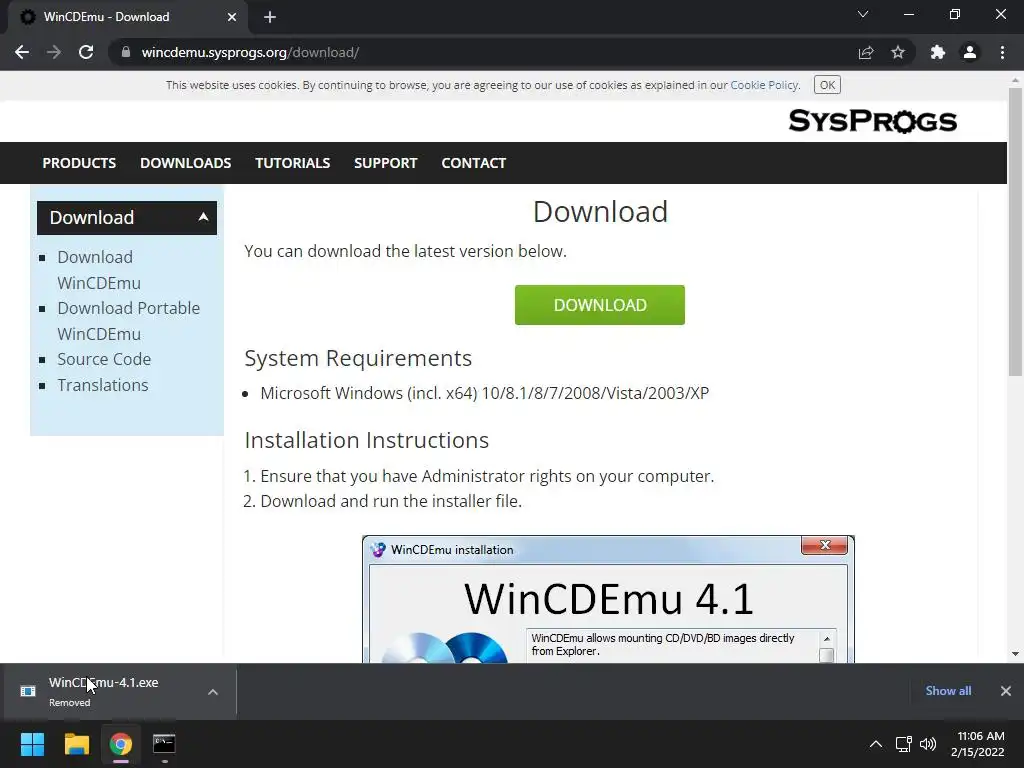This screenshot has width=1024, height=768.
Task: Open the volume tray icon
Action: tap(927, 744)
